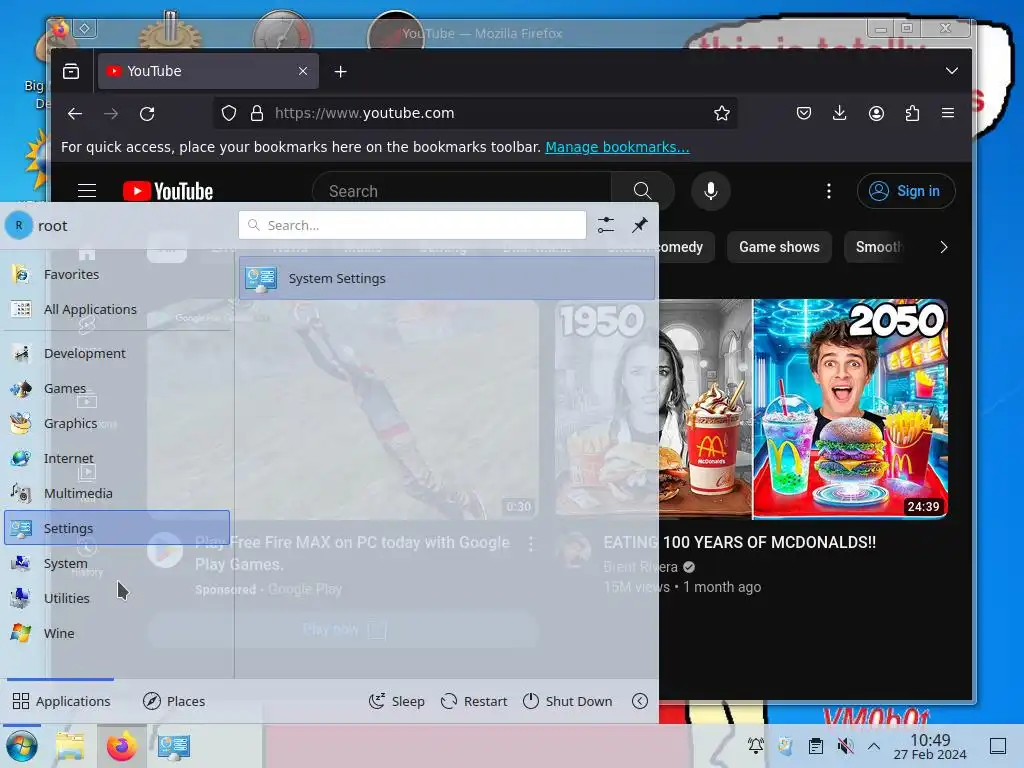The image size is (1024, 768).
Task: Start voice search with microphone icon
Action: [711, 191]
